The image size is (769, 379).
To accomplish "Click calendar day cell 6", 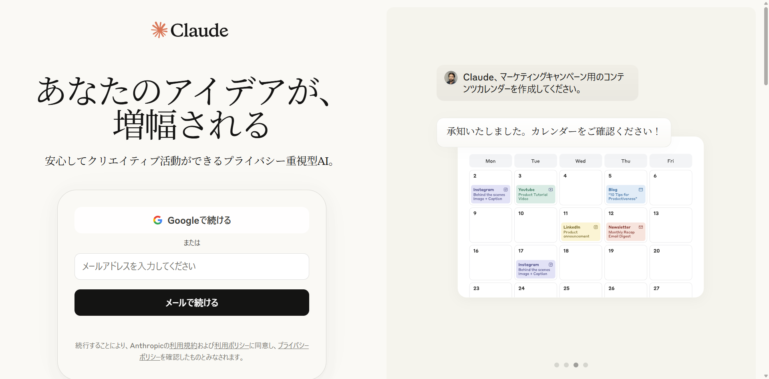I will (x=670, y=187).
